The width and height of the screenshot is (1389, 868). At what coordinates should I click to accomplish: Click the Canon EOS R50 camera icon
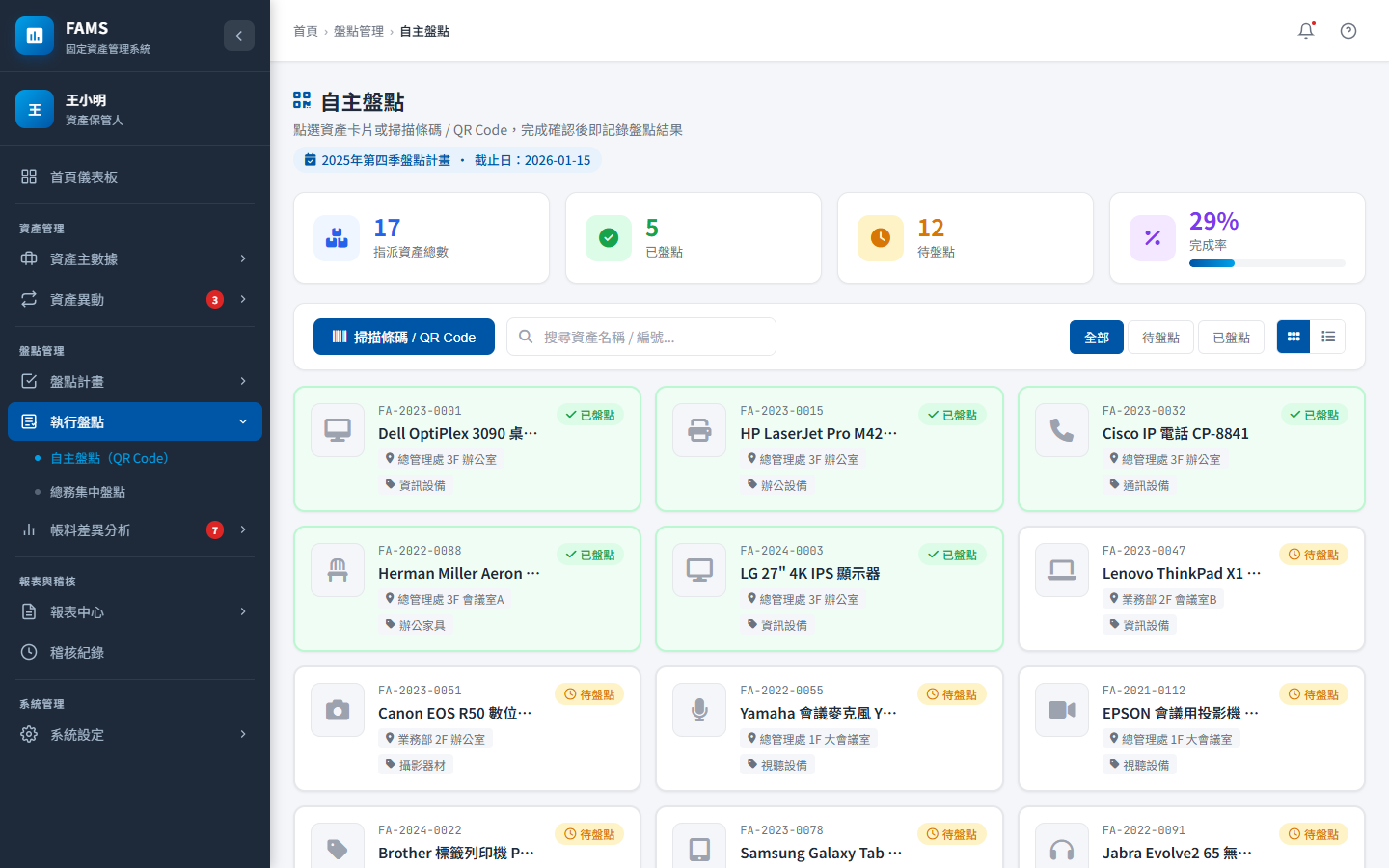point(338,710)
